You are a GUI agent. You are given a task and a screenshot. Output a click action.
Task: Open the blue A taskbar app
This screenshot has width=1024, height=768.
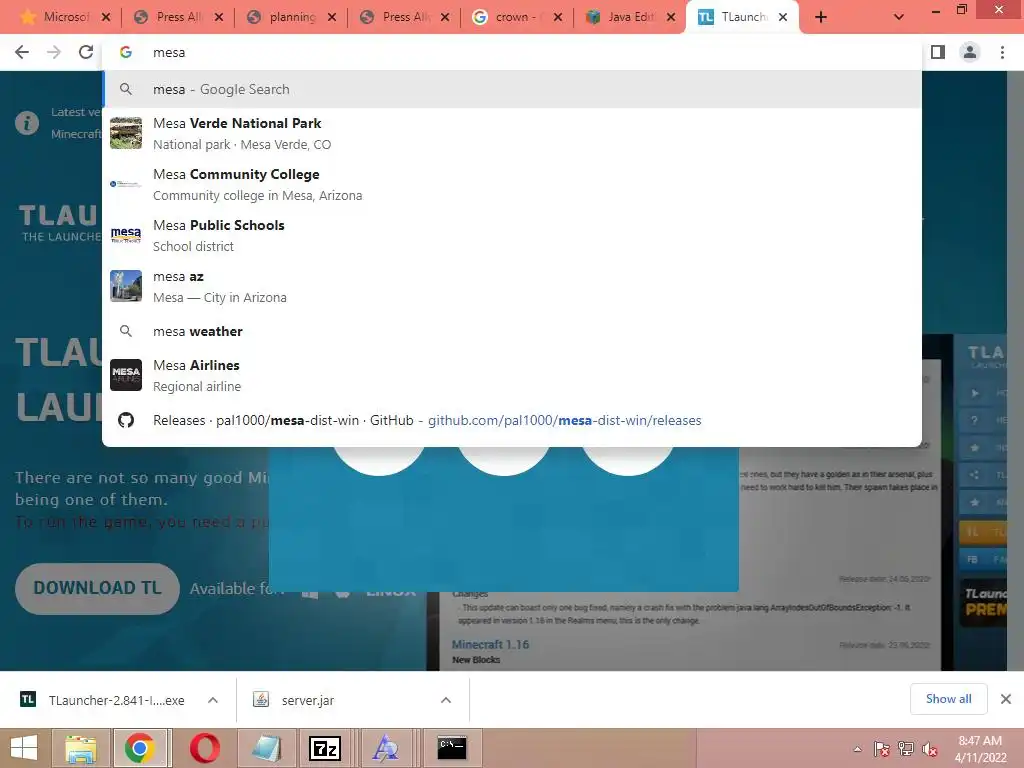tap(385, 748)
